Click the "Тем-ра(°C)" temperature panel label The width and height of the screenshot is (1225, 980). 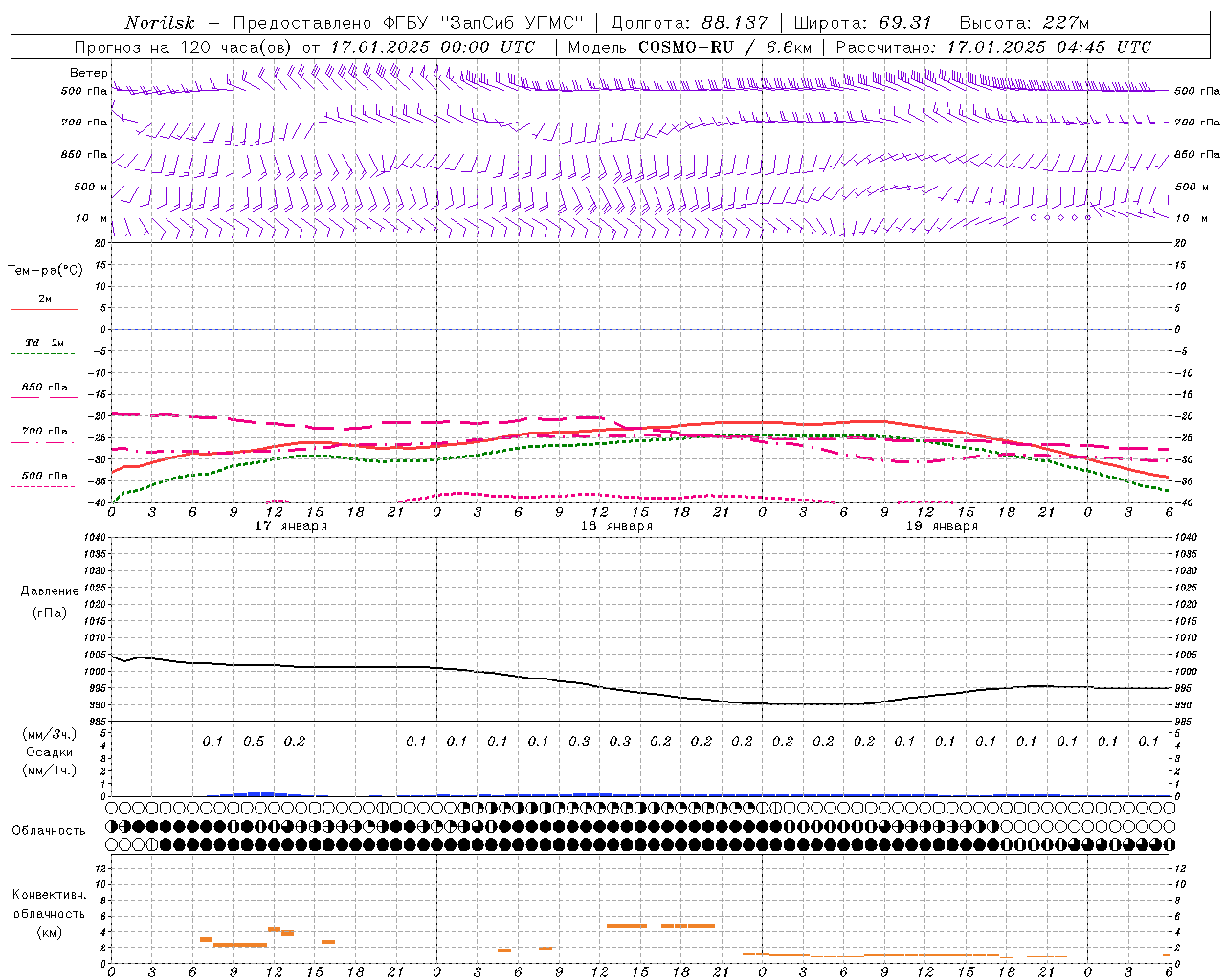pos(45,271)
